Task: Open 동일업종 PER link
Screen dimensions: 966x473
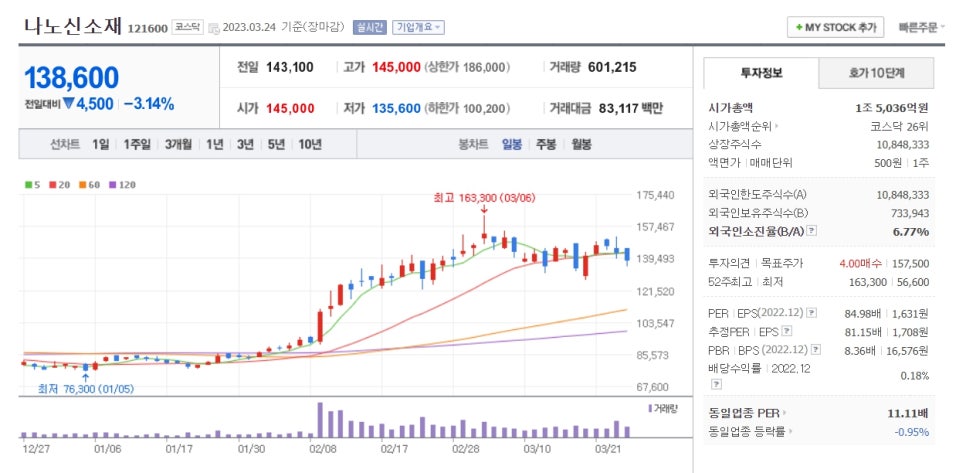Action: click(748, 413)
